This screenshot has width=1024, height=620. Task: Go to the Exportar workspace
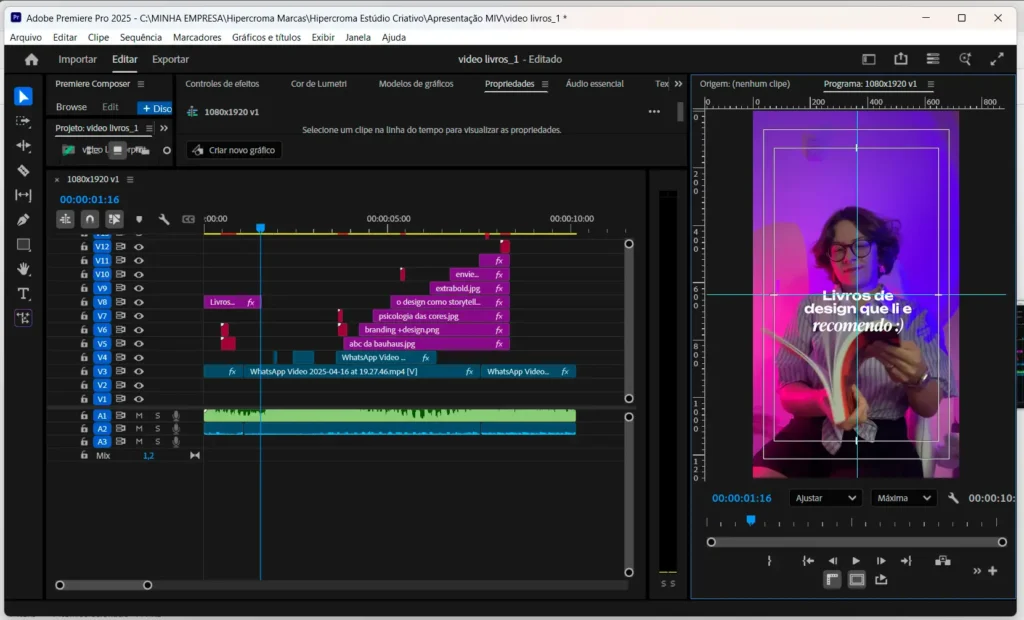tap(170, 59)
